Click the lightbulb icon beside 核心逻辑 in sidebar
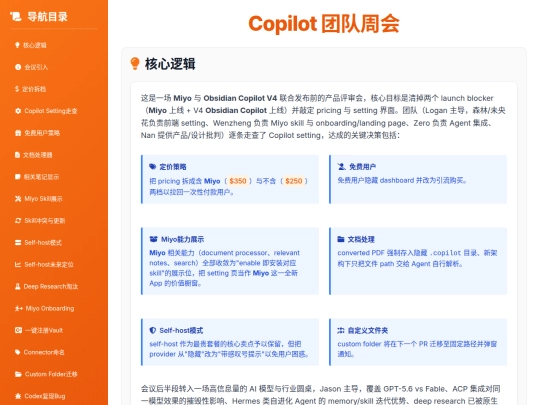 click(17, 45)
